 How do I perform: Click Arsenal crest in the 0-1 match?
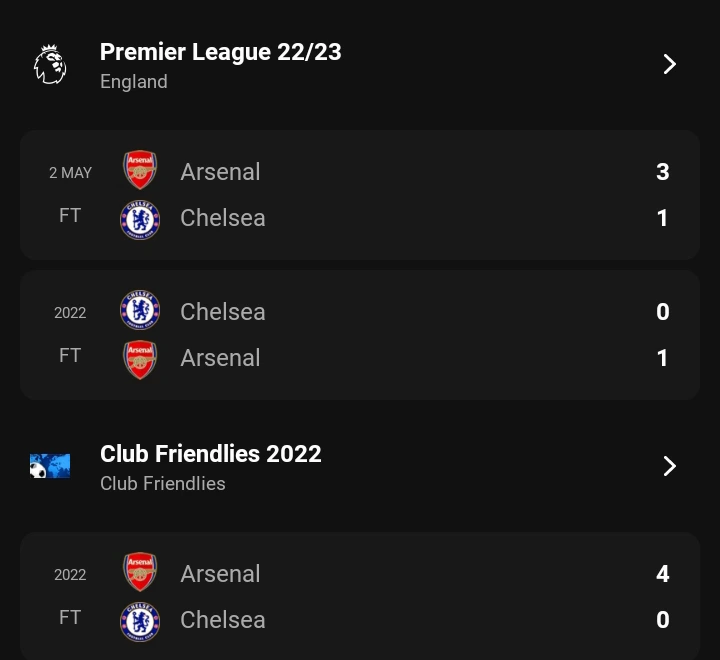(x=140, y=360)
